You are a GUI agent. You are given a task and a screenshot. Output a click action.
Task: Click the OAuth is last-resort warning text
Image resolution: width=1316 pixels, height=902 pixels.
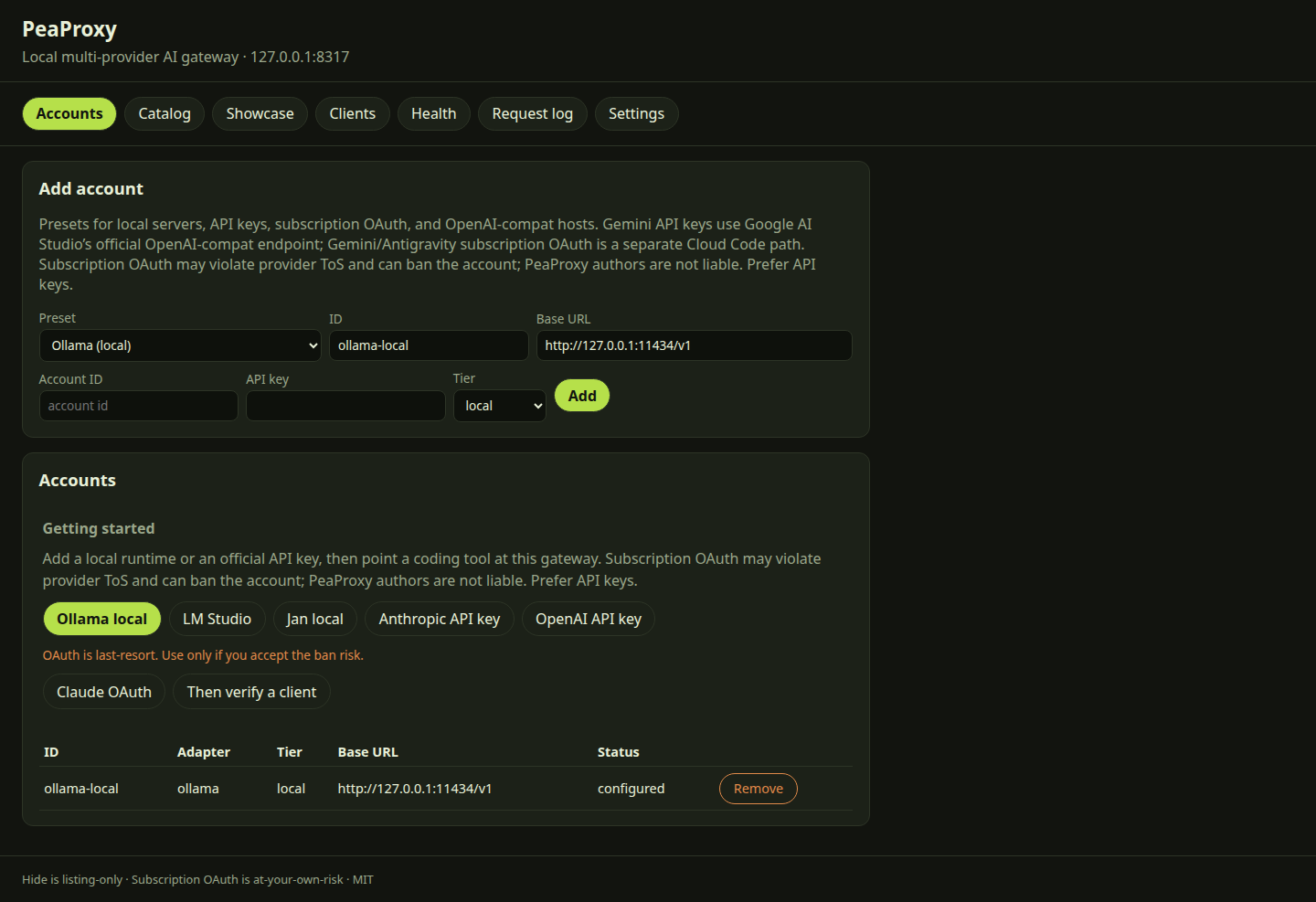click(203, 655)
